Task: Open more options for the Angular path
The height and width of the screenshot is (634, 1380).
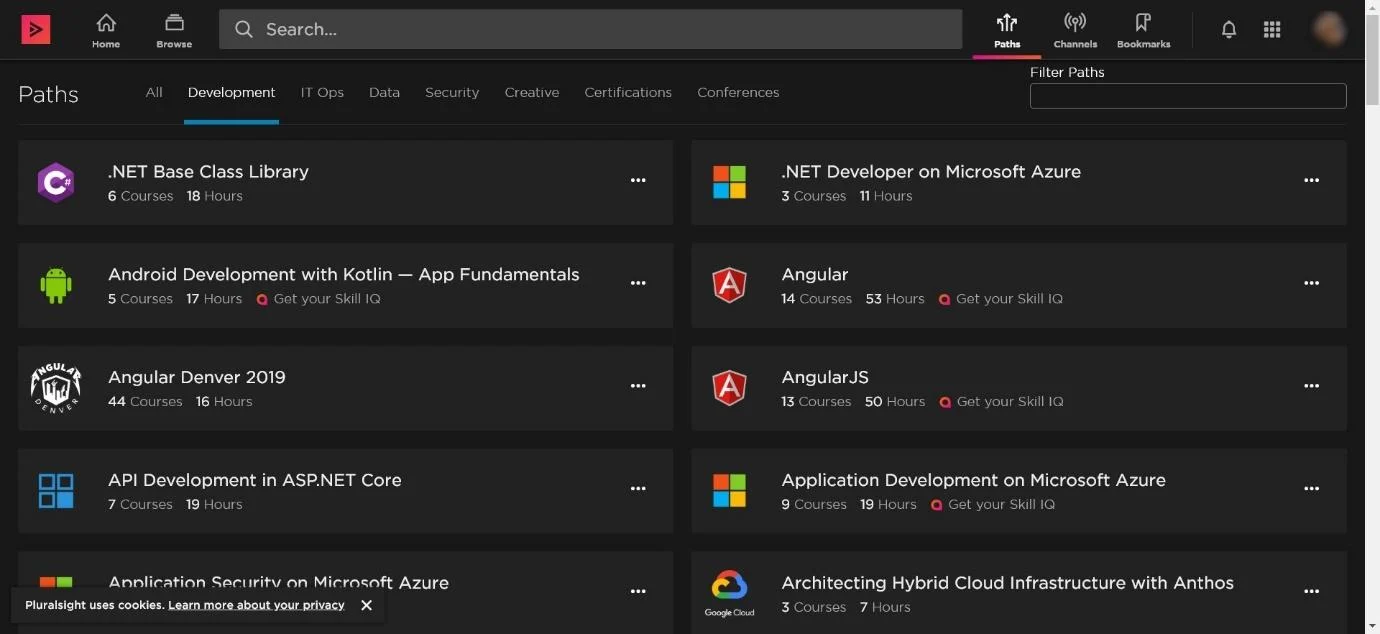Action: pos(1311,284)
